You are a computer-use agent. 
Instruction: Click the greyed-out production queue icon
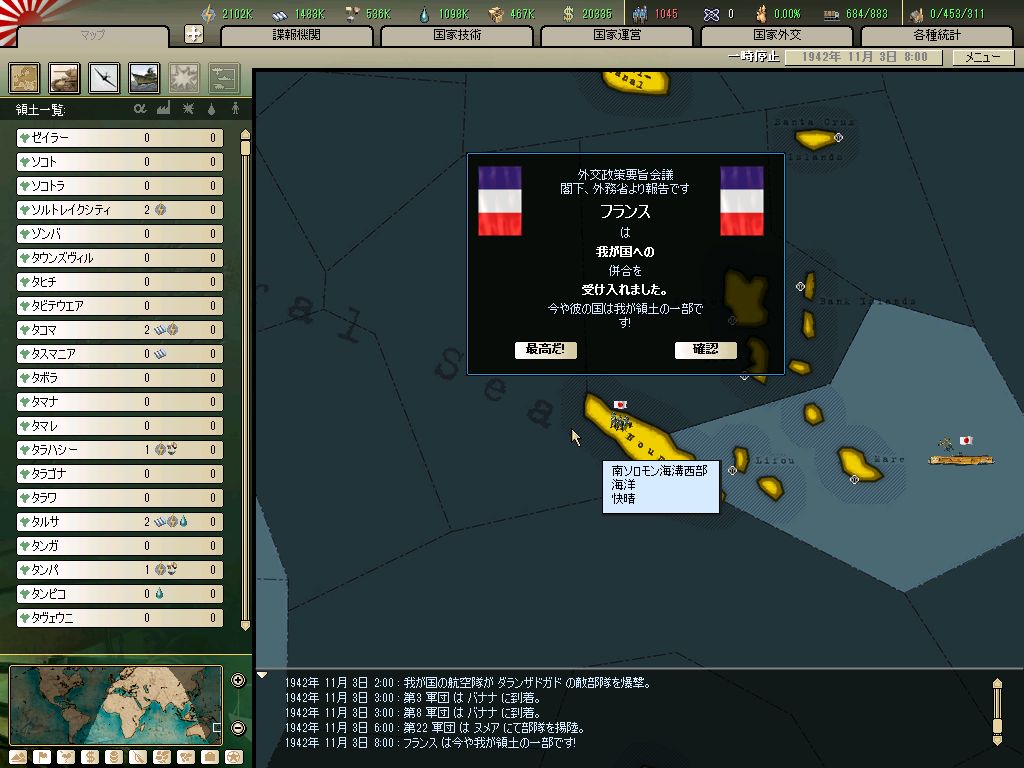pyautogui.click(x=224, y=78)
